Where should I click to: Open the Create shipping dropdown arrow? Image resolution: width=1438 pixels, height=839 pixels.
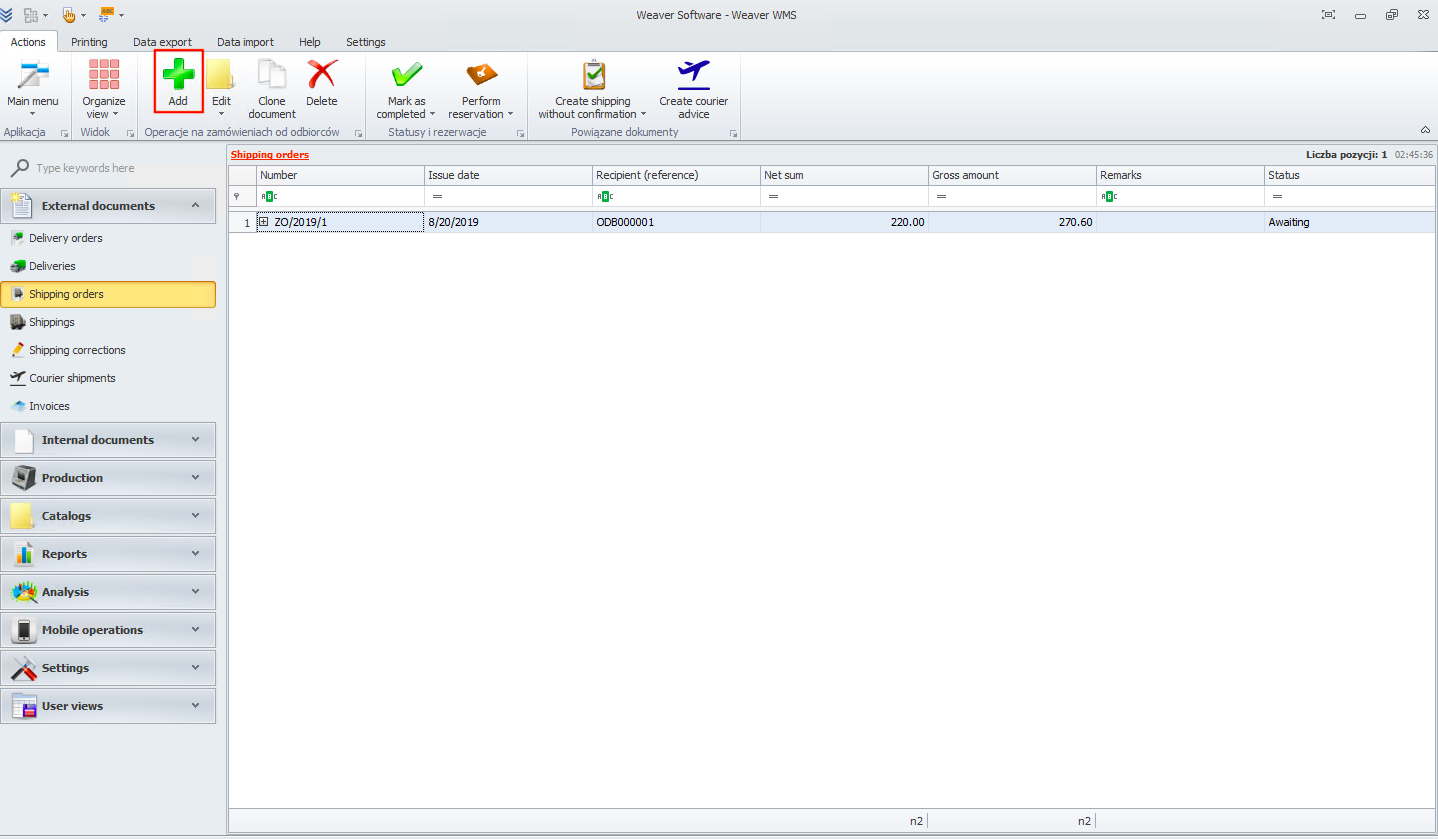tap(643, 114)
